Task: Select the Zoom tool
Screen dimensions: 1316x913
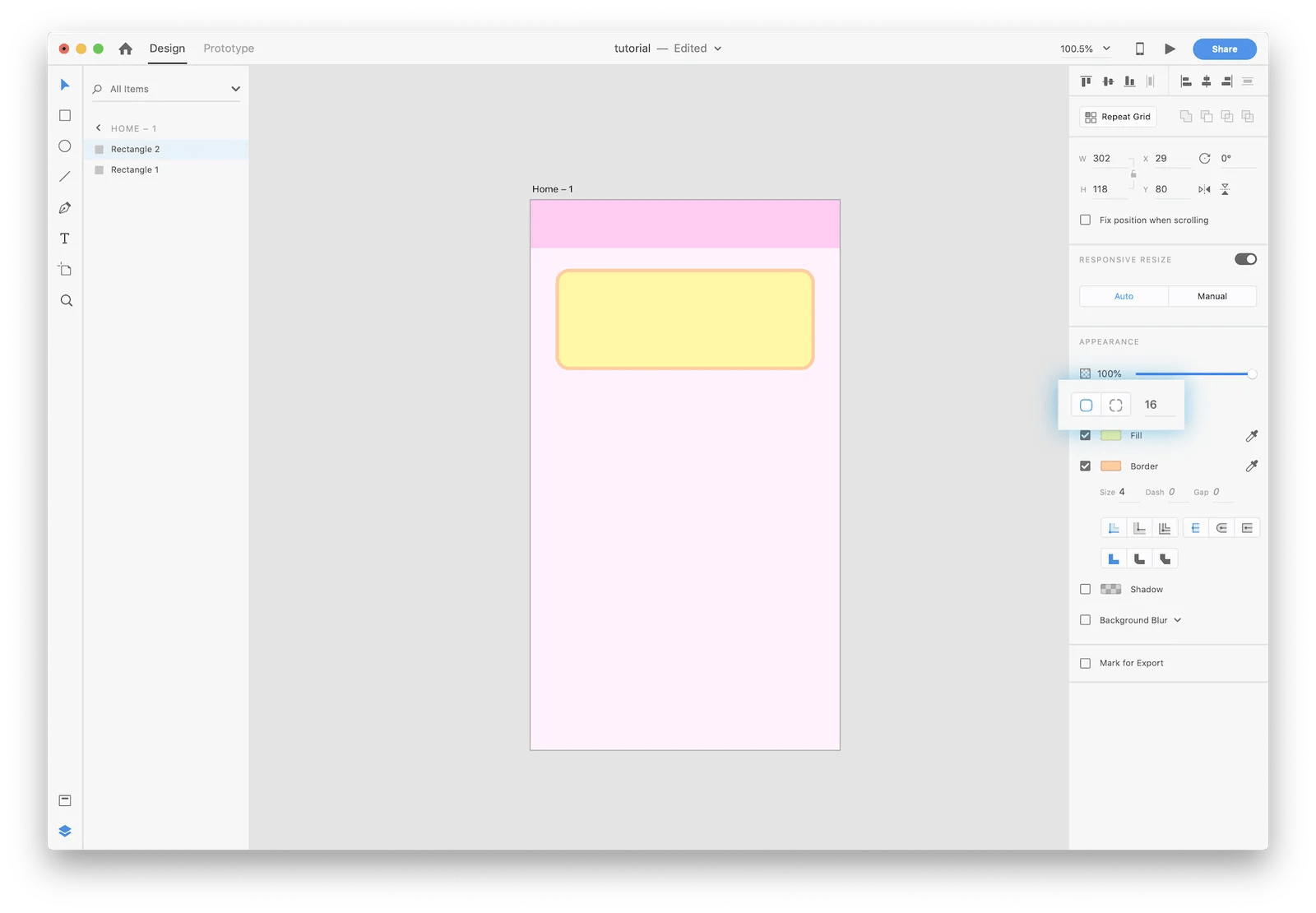Action: coord(67,301)
